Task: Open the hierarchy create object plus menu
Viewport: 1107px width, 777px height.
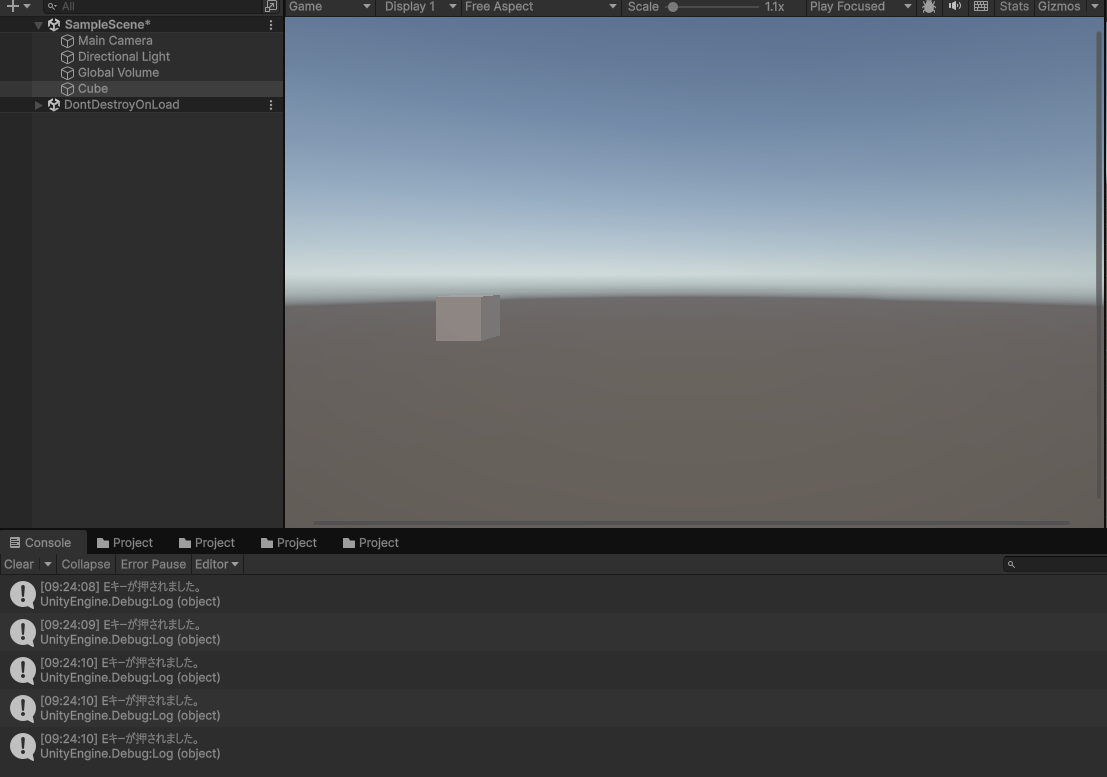Action: (13, 6)
